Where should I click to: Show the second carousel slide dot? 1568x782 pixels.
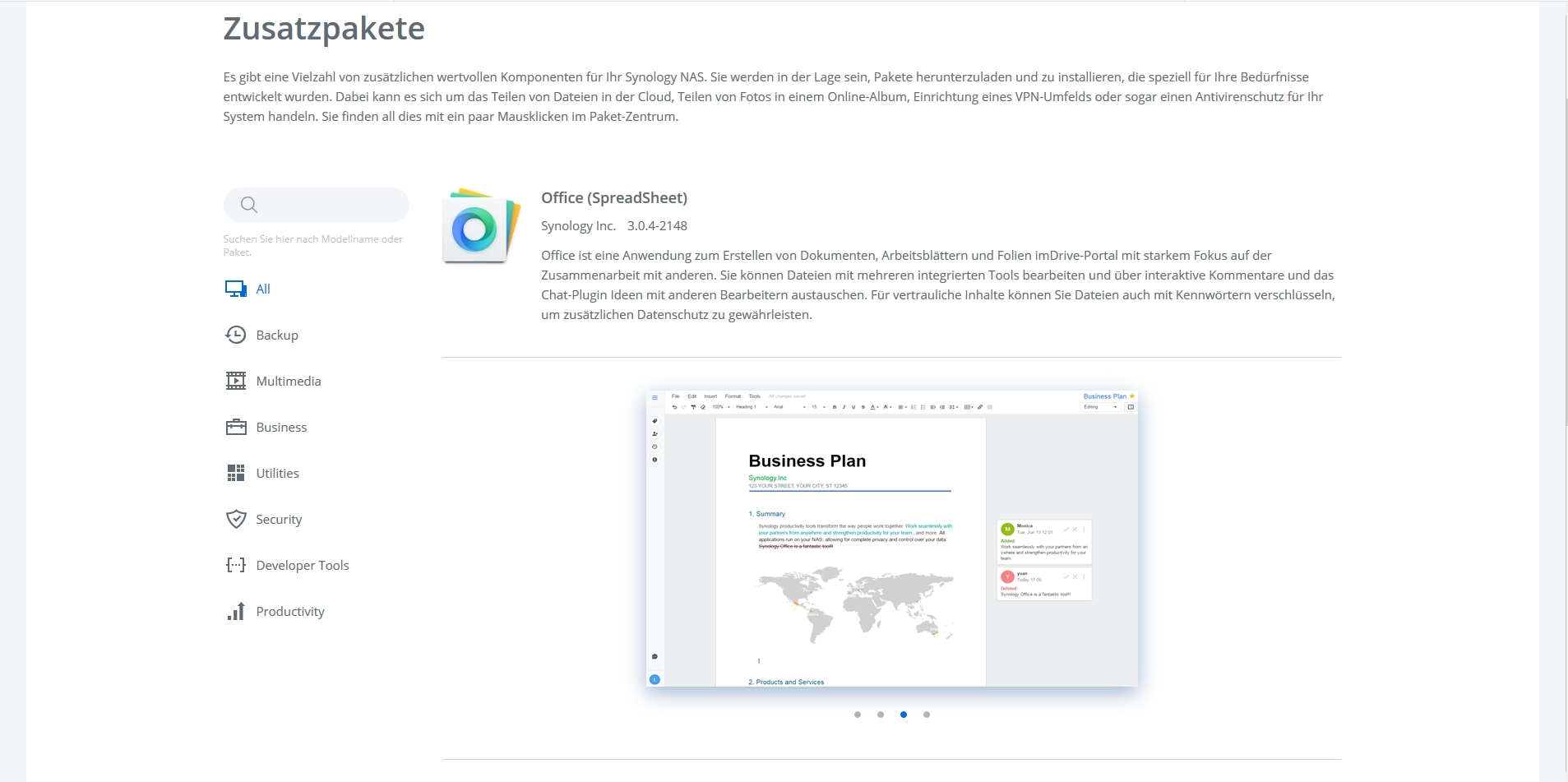[881, 715]
